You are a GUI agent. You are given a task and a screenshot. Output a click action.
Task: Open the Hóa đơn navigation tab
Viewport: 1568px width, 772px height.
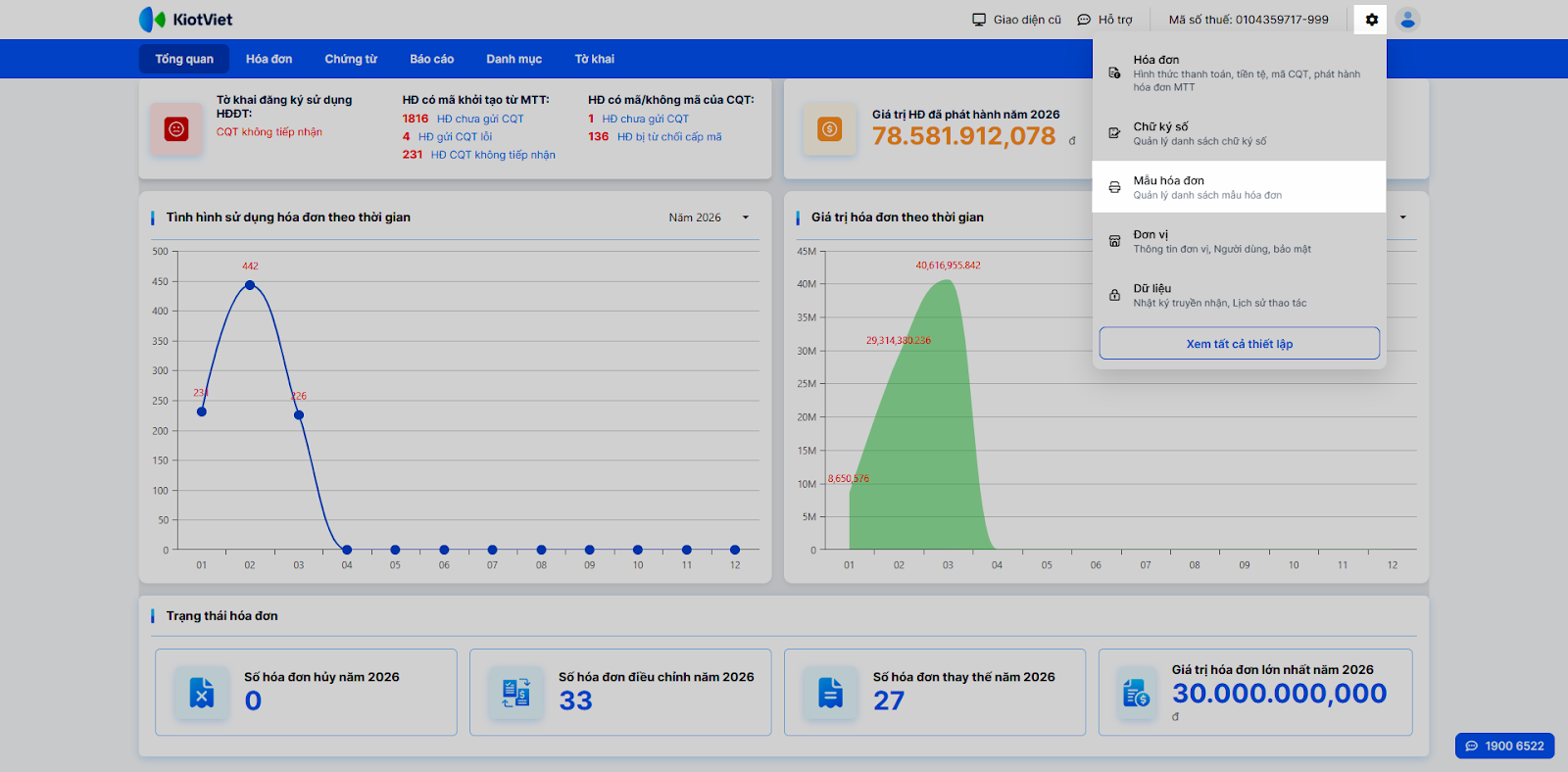269,59
